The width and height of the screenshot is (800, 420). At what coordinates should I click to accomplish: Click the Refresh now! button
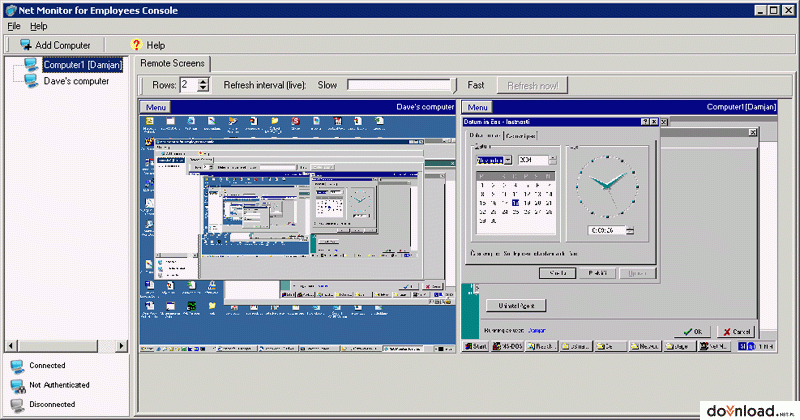click(x=533, y=86)
